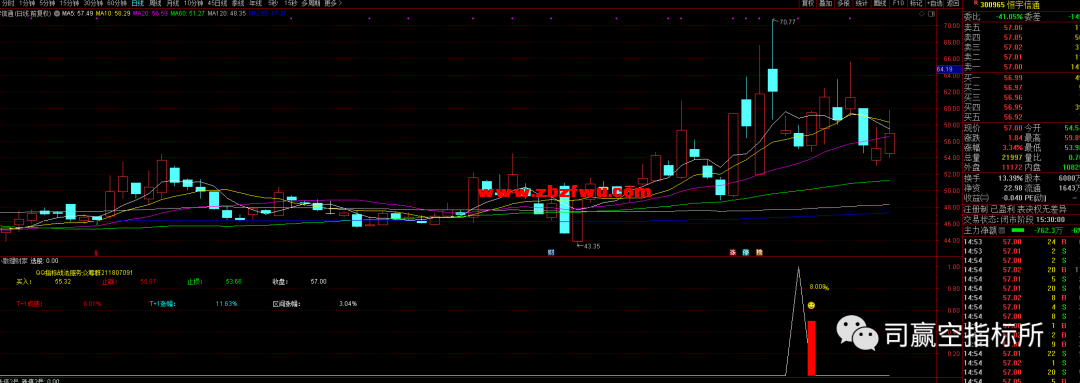
Task: Click the 返回 back button
Action: [x=953, y=3]
